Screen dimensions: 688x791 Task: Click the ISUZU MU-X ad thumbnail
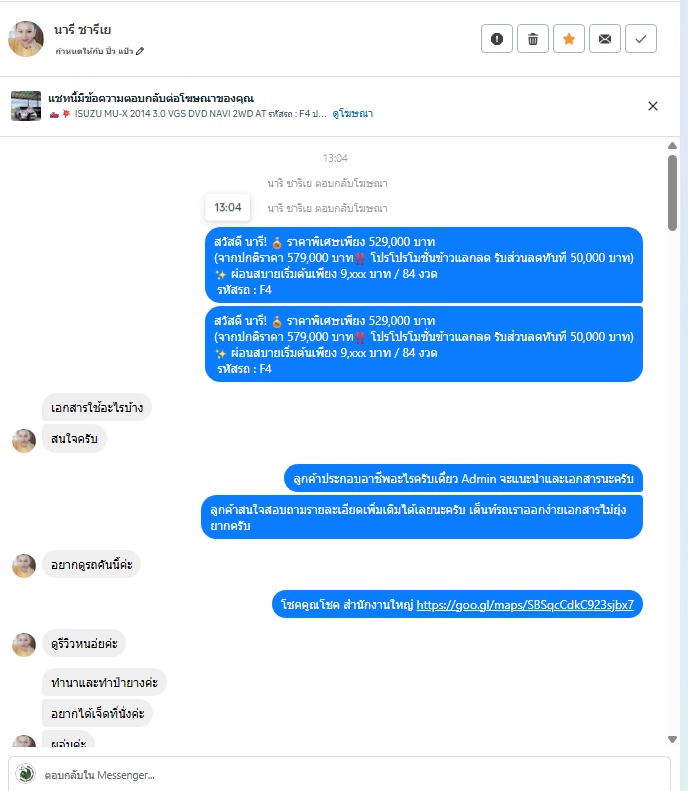(x=26, y=106)
